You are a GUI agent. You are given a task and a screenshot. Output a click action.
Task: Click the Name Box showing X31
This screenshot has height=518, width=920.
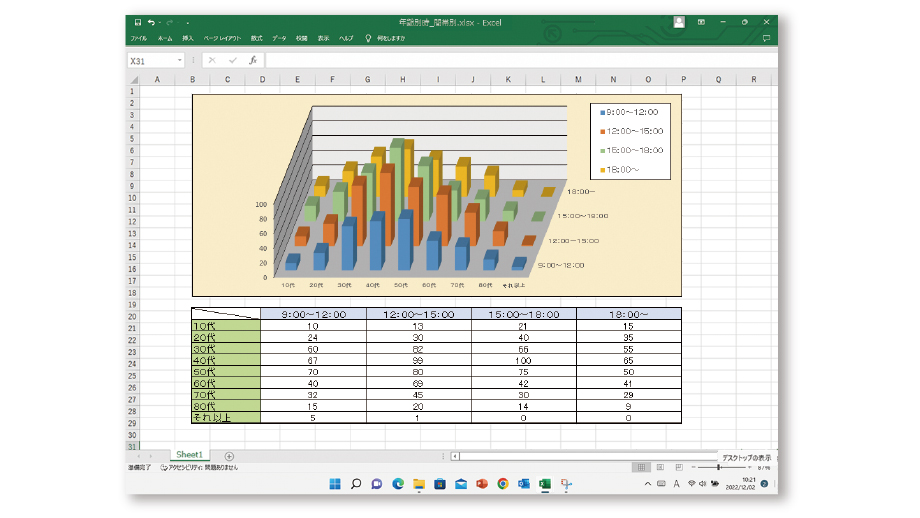point(151,60)
